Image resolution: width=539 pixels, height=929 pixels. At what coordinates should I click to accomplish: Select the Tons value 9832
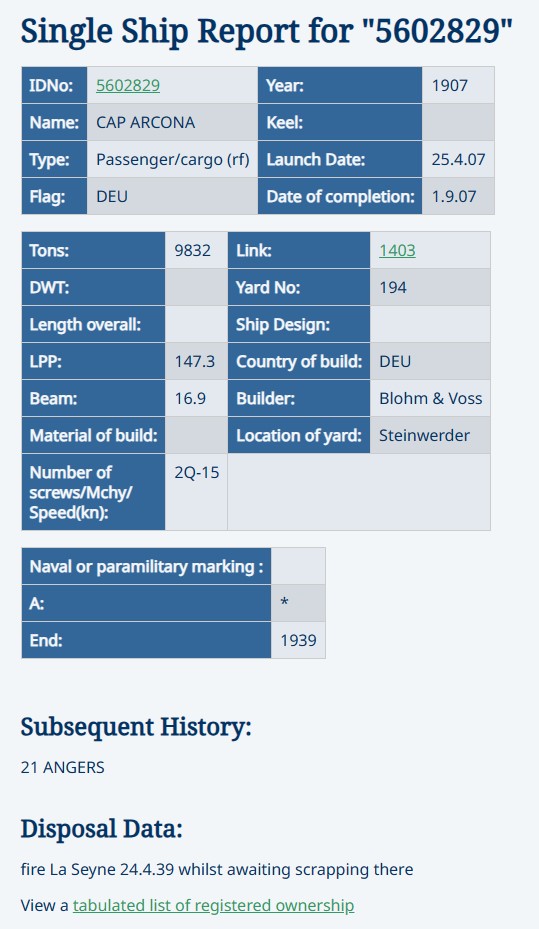pos(196,251)
